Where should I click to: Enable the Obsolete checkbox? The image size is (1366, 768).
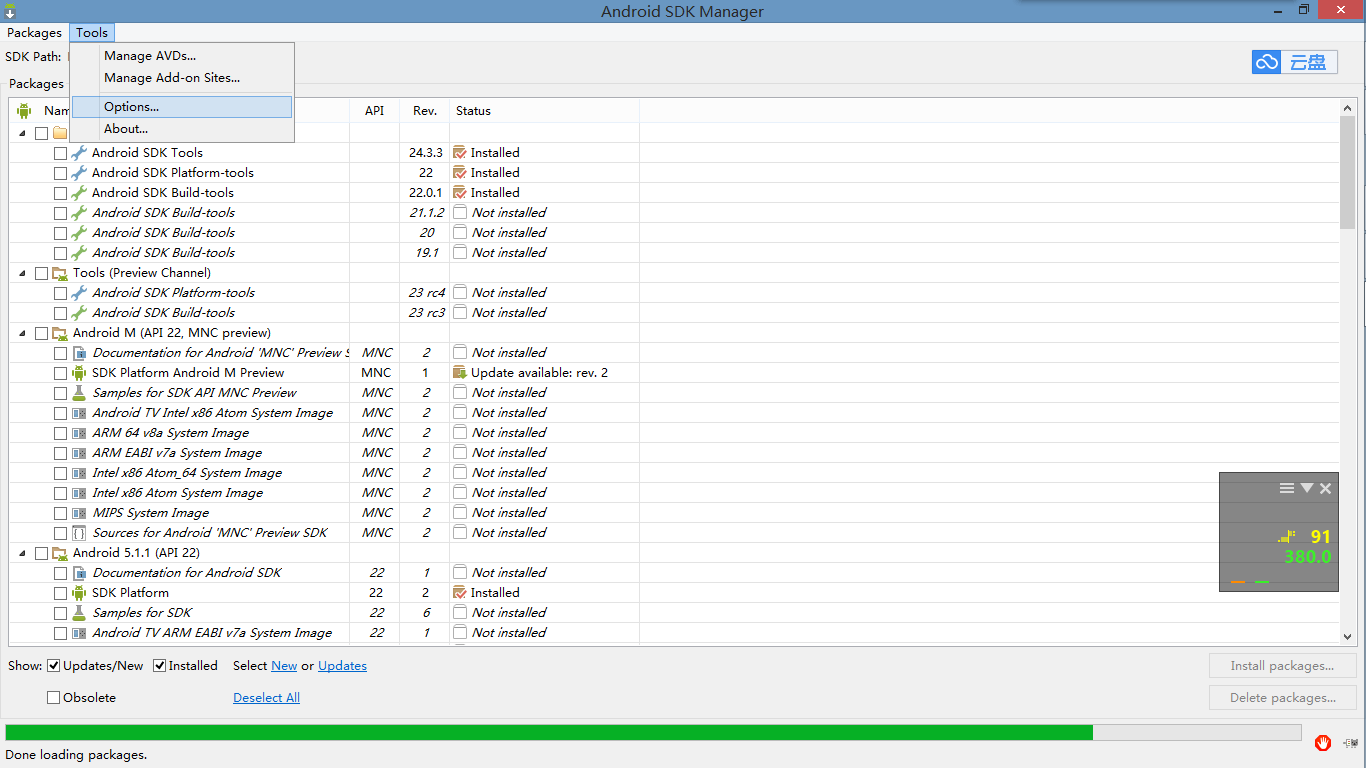pyautogui.click(x=54, y=698)
